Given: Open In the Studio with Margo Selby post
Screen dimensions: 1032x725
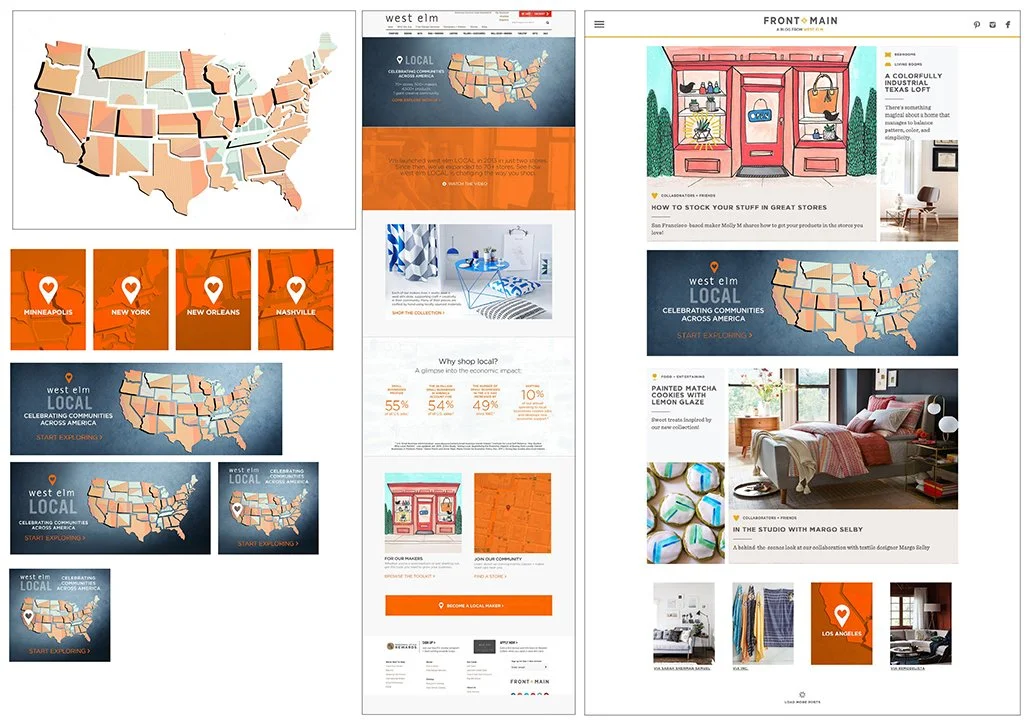Looking at the screenshot, I should [797, 529].
